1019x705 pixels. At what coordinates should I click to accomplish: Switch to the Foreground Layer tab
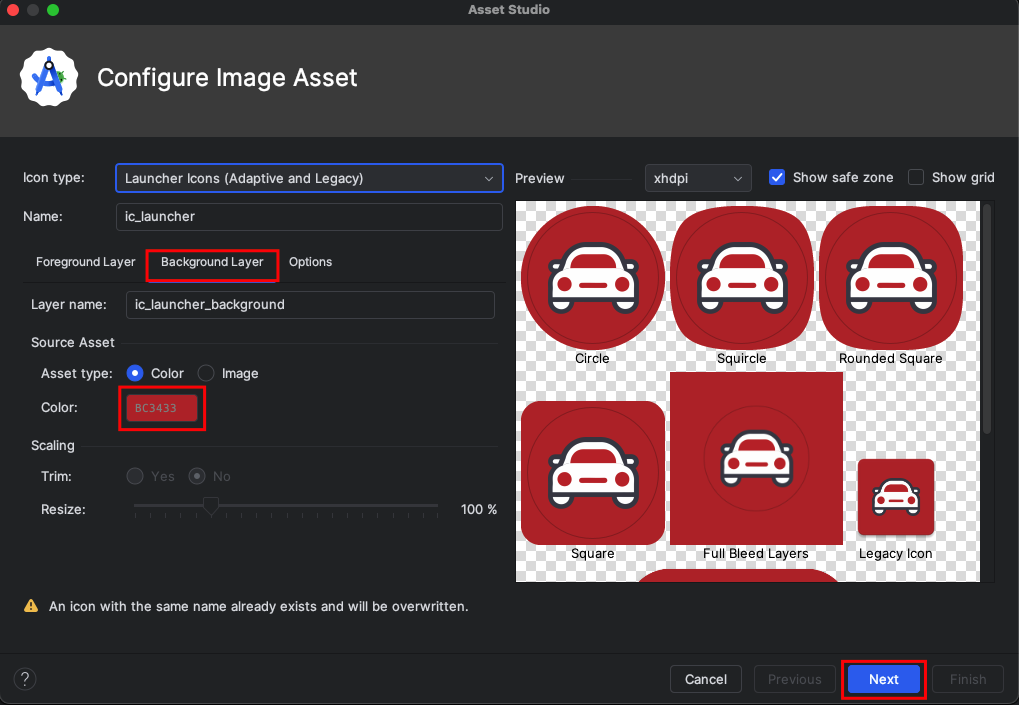pyautogui.click(x=85, y=262)
